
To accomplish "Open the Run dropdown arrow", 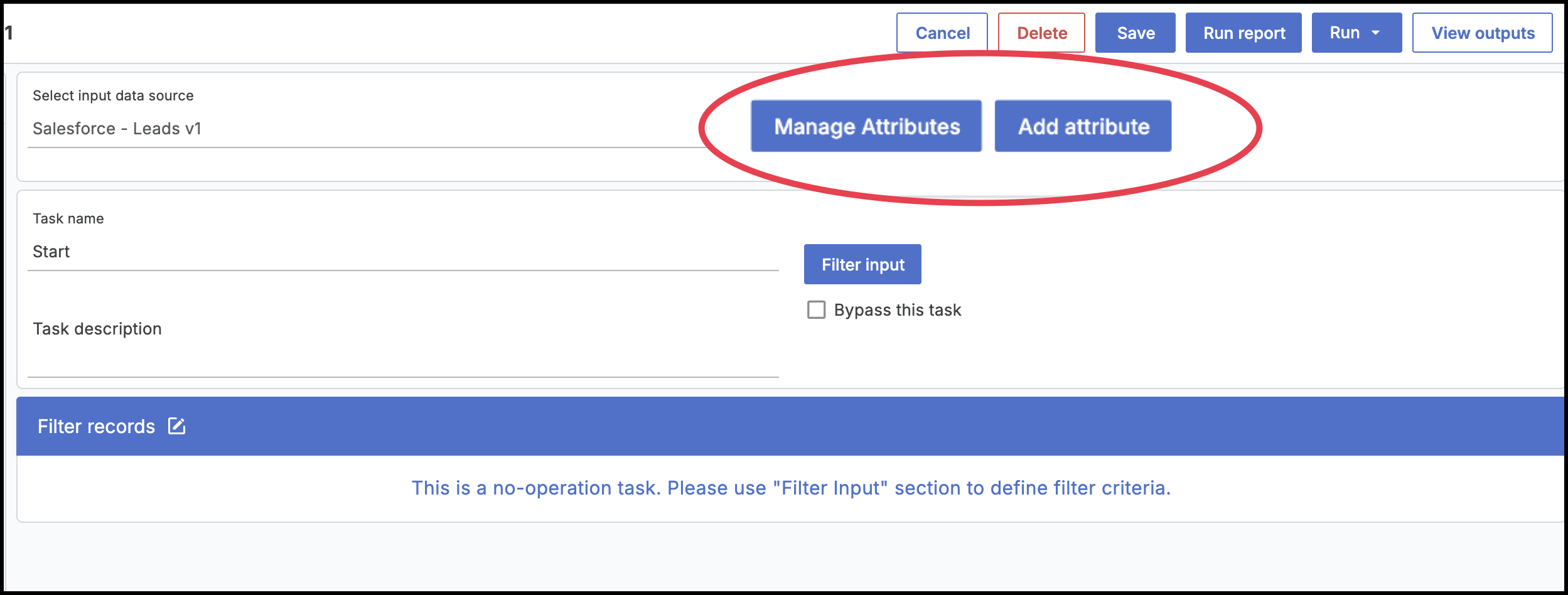I will 1376,33.
